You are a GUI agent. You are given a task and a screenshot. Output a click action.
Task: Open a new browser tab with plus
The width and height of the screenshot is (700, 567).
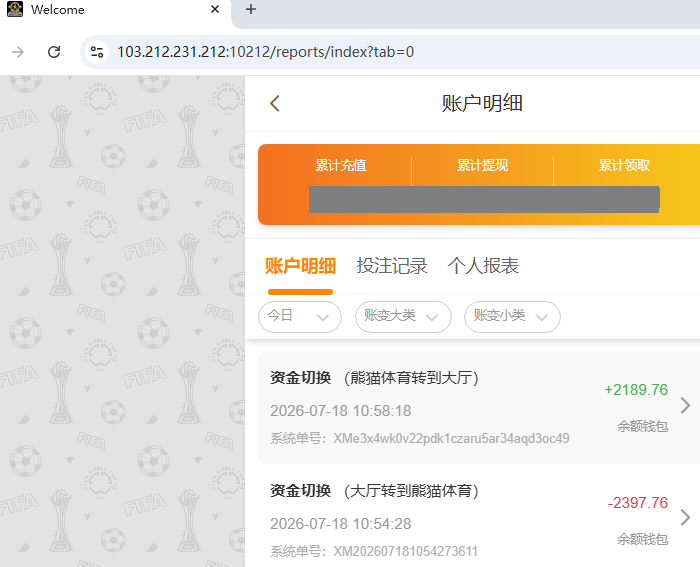click(251, 9)
